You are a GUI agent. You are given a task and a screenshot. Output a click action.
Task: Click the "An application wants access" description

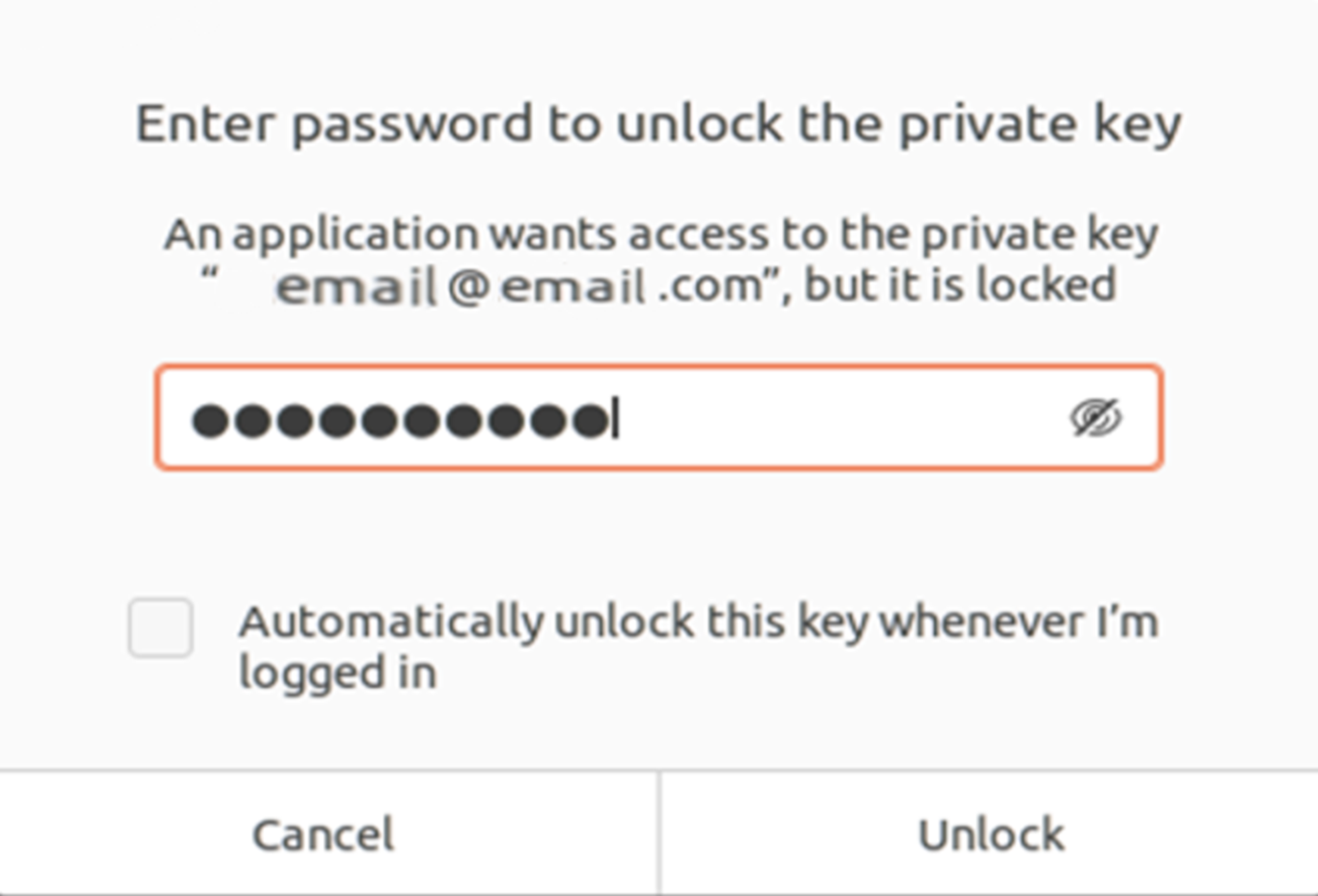pos(660,235)
